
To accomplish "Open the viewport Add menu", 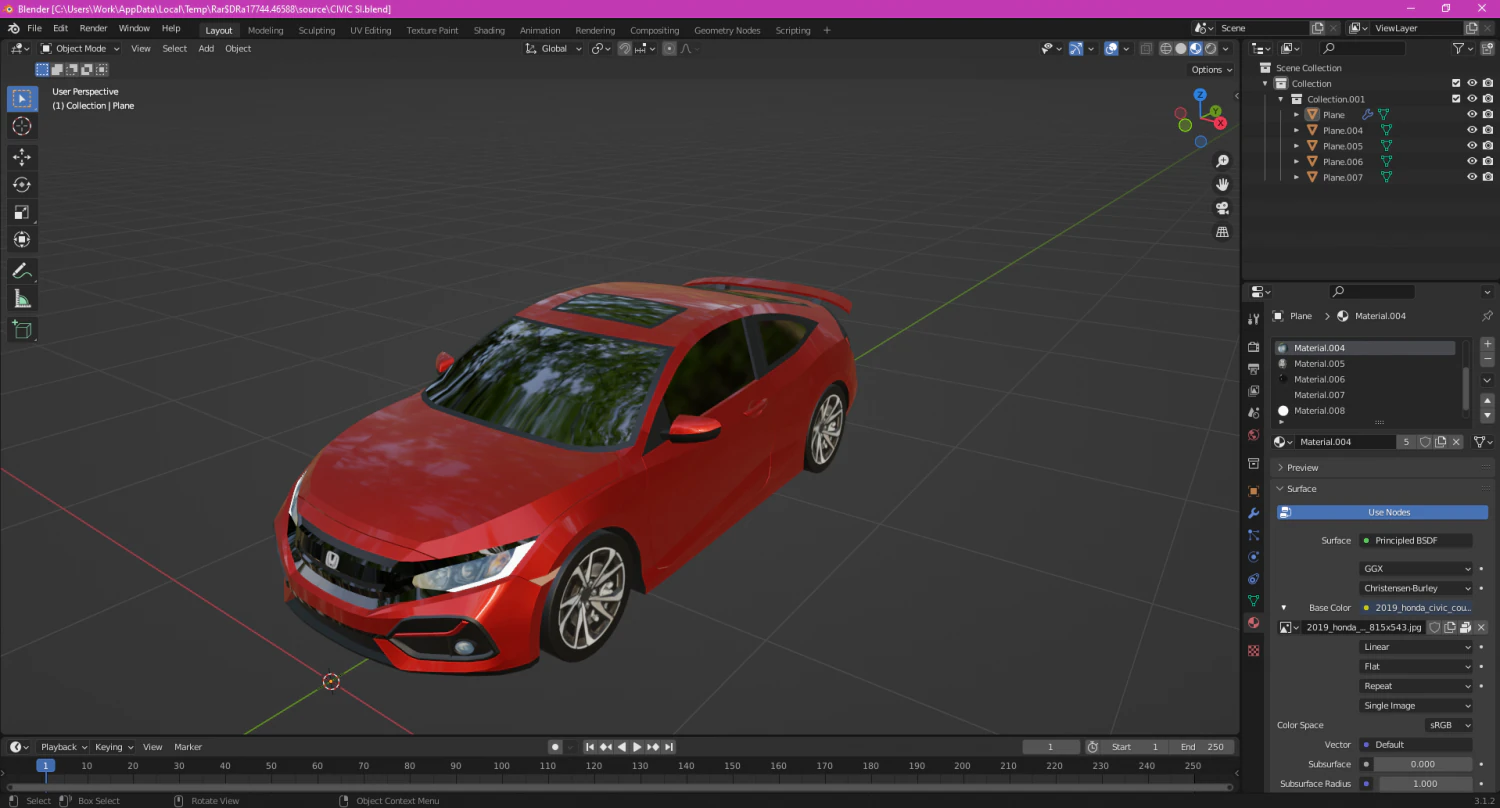I will tap(206, 48).
